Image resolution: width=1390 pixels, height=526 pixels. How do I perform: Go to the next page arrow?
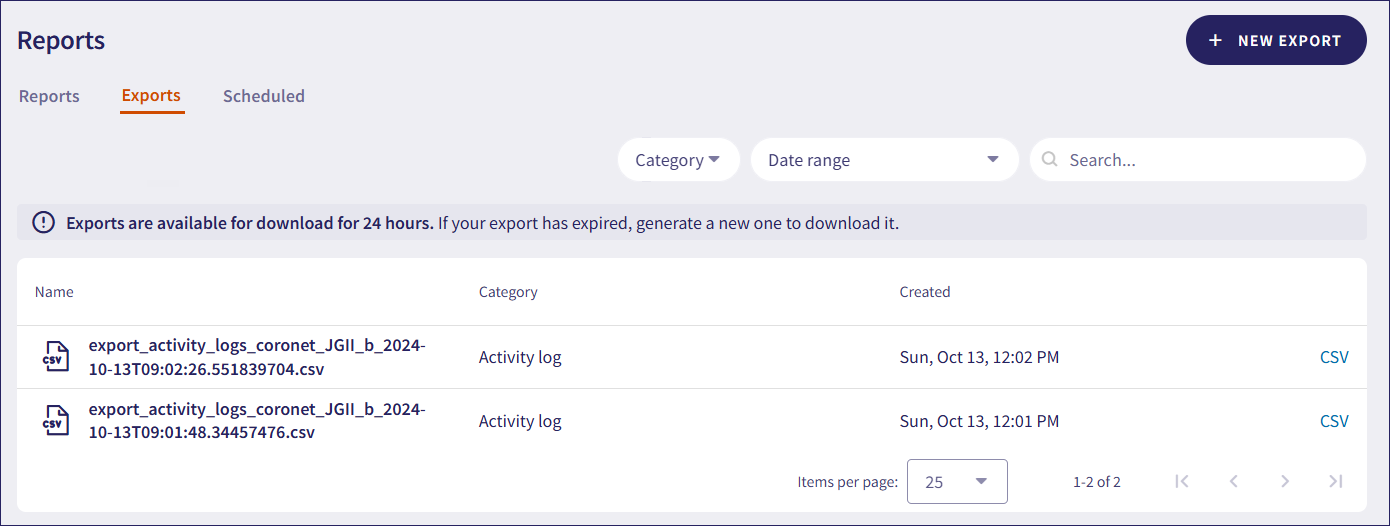1285,481
